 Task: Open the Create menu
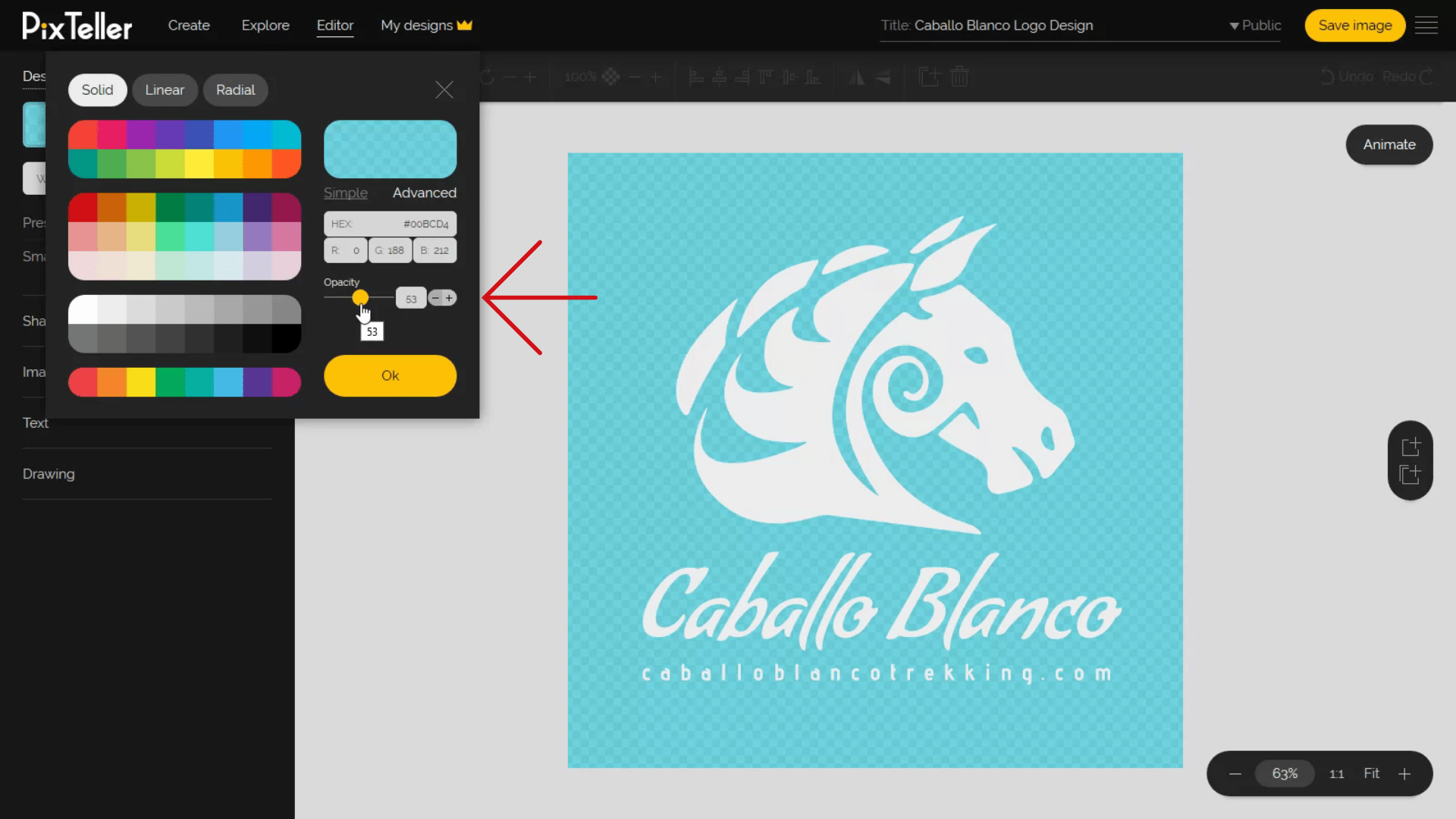[189, 25]
